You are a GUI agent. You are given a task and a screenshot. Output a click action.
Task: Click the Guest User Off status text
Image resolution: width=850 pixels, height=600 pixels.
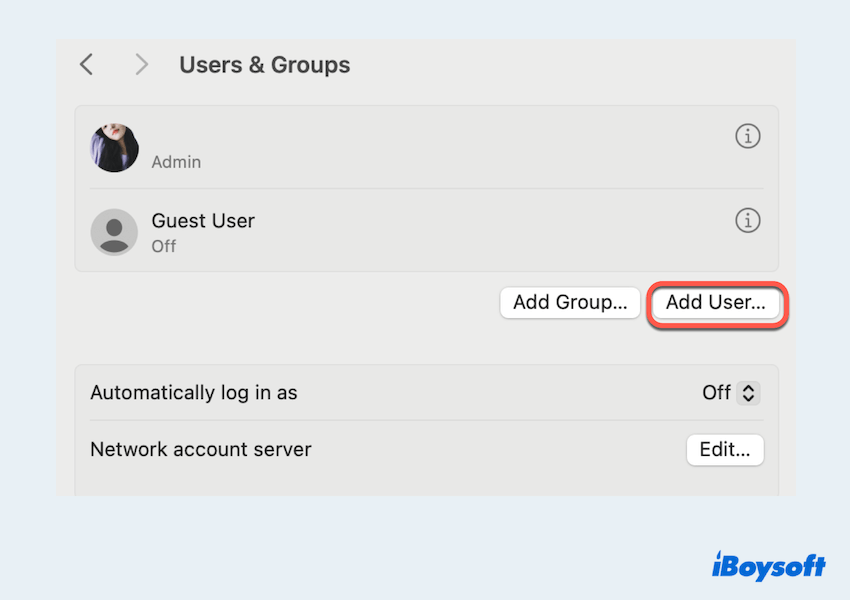coord(164,246)
